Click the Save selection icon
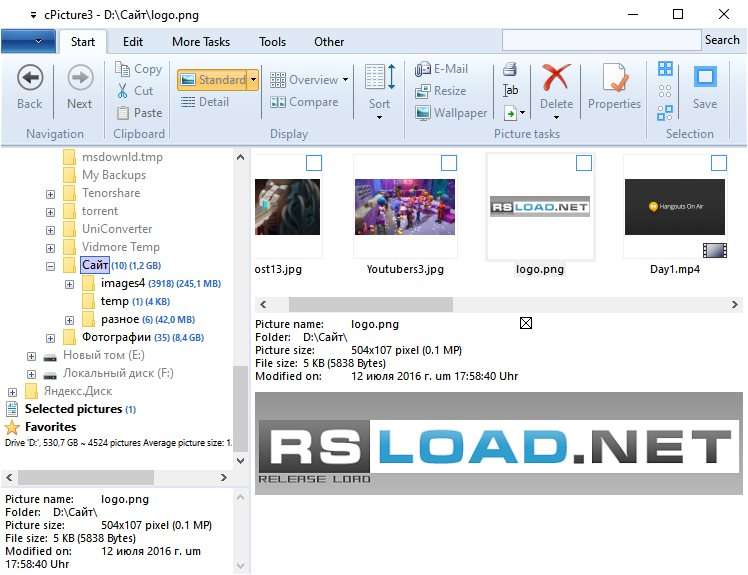Image resolution: width=748 pixels, height=575 pixels. point(705,77)
